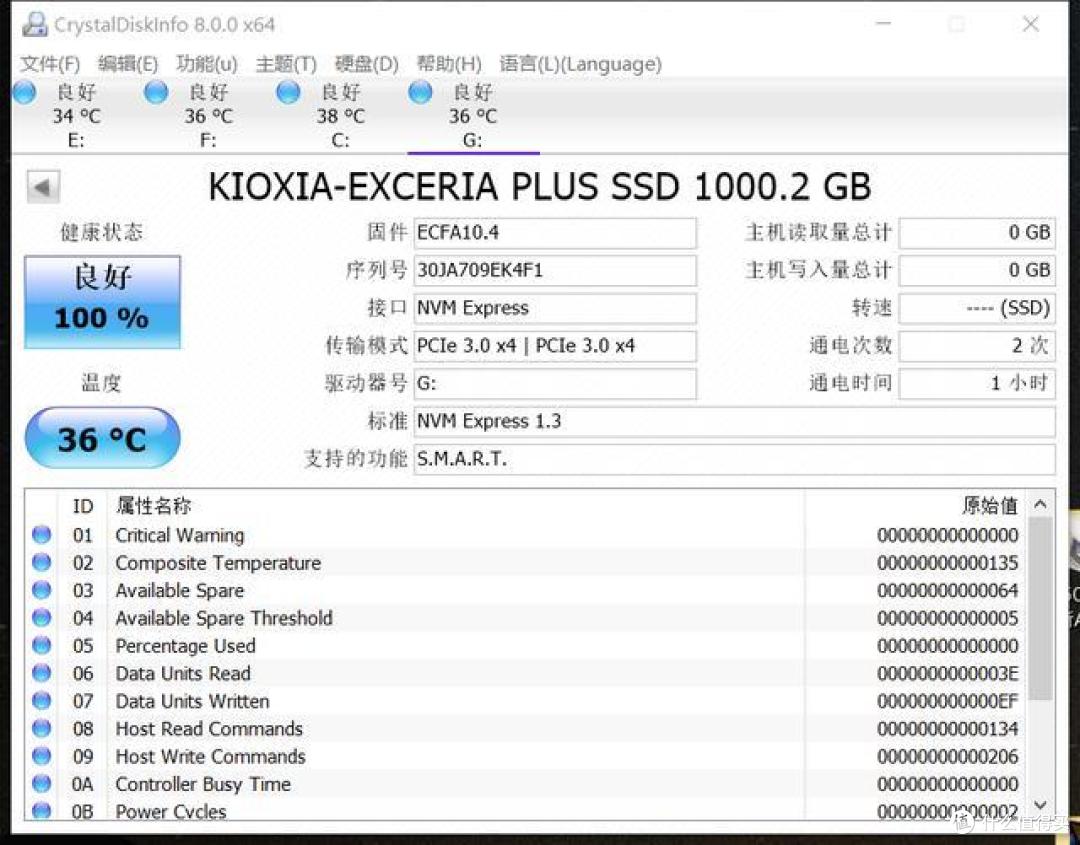
Task: Select the Host Read Commands attribute name
Action: [x=209, y=729]
